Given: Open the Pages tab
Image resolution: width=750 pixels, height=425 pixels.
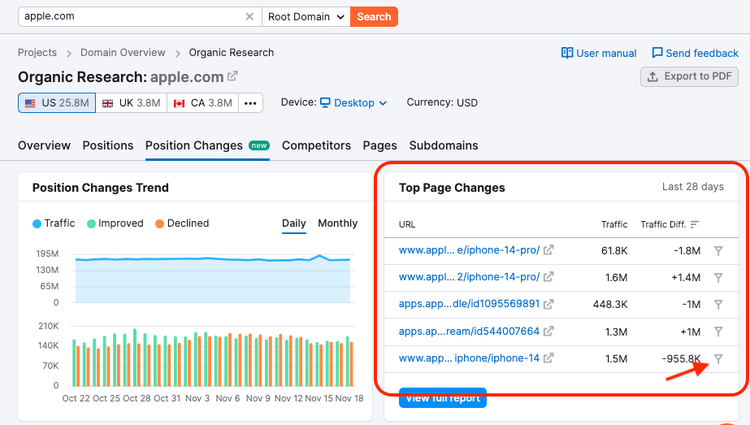Looking at the screenshot, I should click(x=380, y=145).
